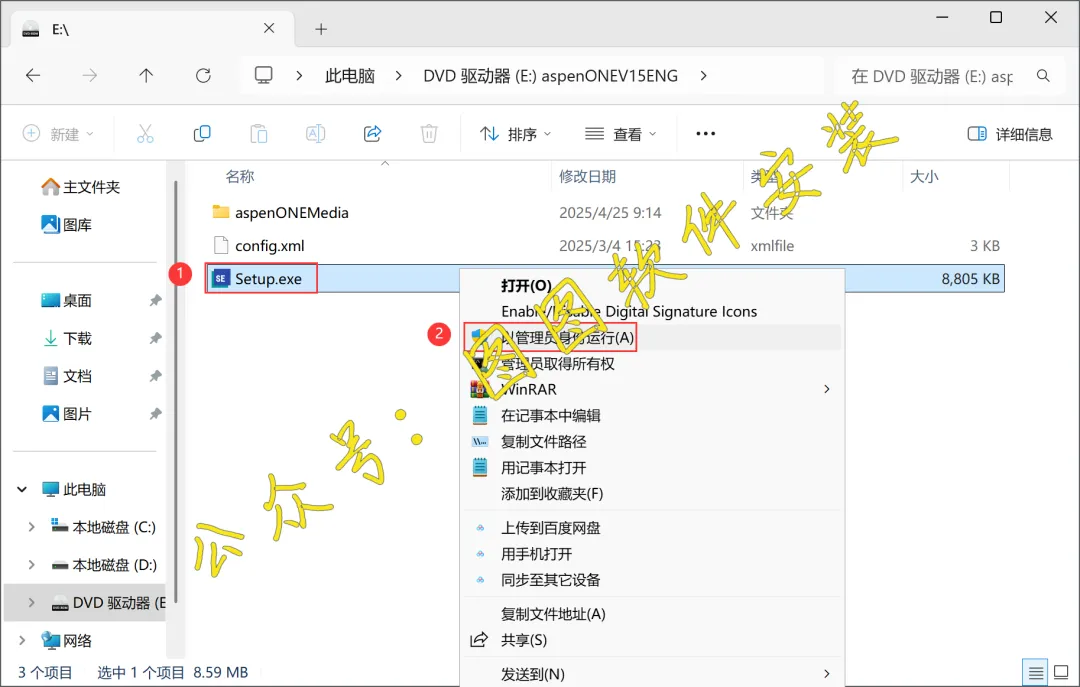Click the aspenONEMedia folder icon
Viewport: 1080px width, 687px height.
(x=220, y=212)
